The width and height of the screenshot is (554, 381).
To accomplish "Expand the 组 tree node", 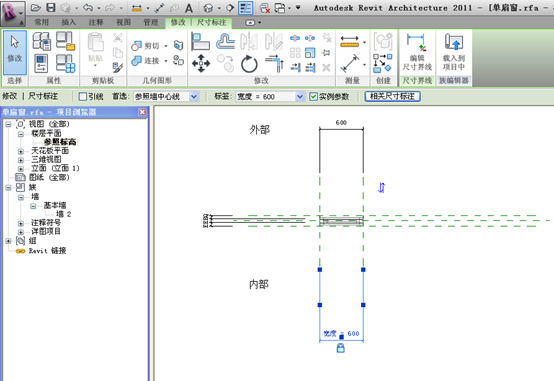I will point(8,241).
